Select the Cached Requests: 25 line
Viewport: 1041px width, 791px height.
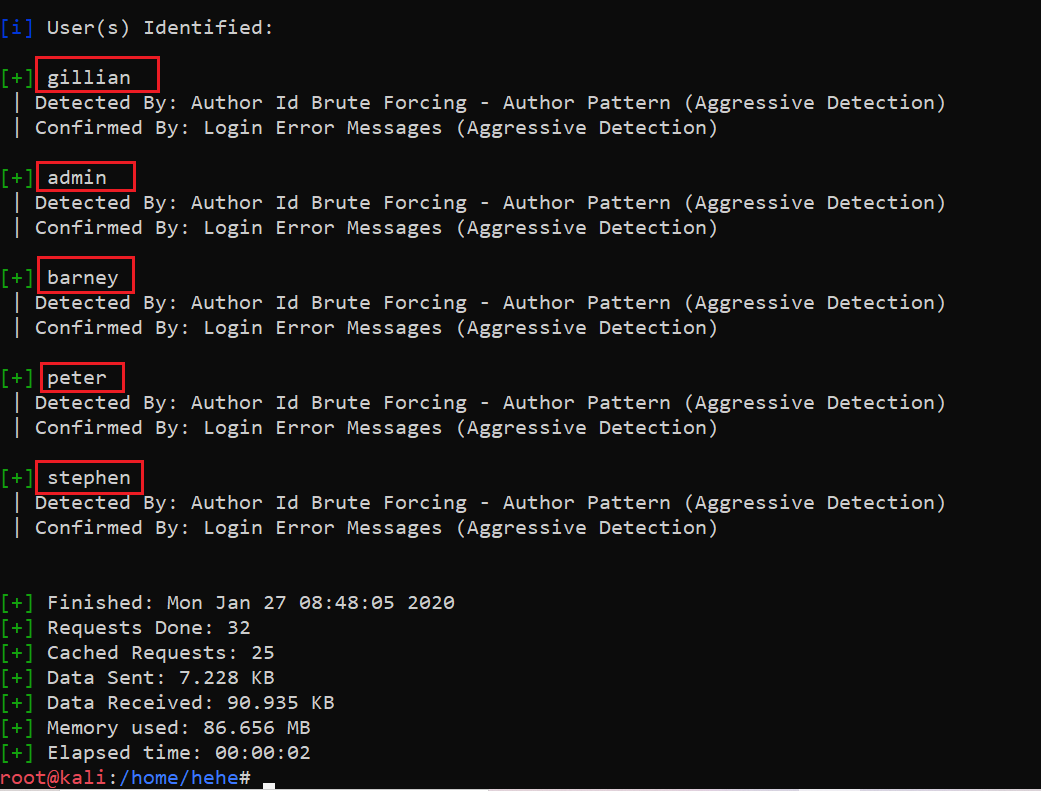[x=160, y=653]
